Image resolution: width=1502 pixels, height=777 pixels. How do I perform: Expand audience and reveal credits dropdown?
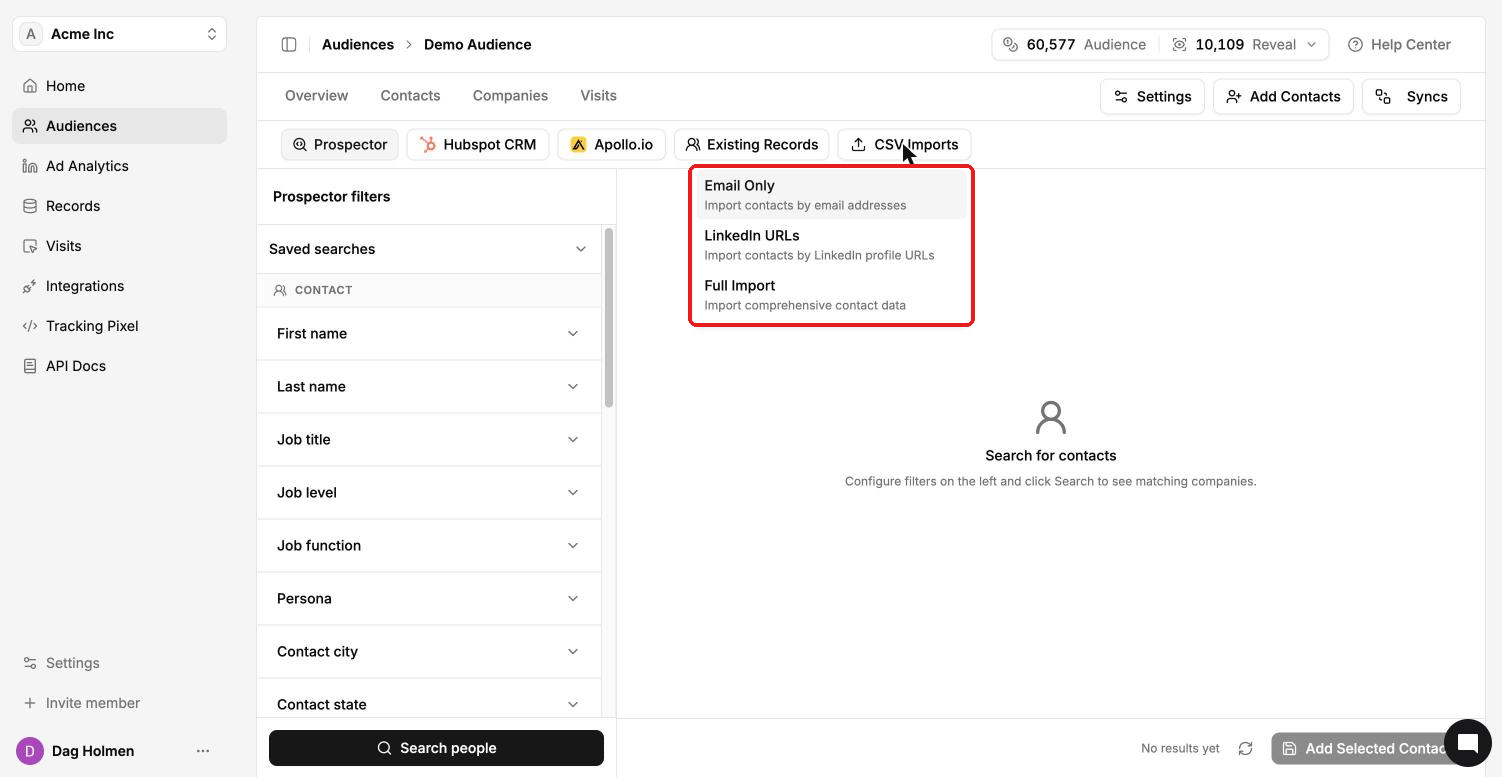pyautogui.click(x=1160, y=44)
